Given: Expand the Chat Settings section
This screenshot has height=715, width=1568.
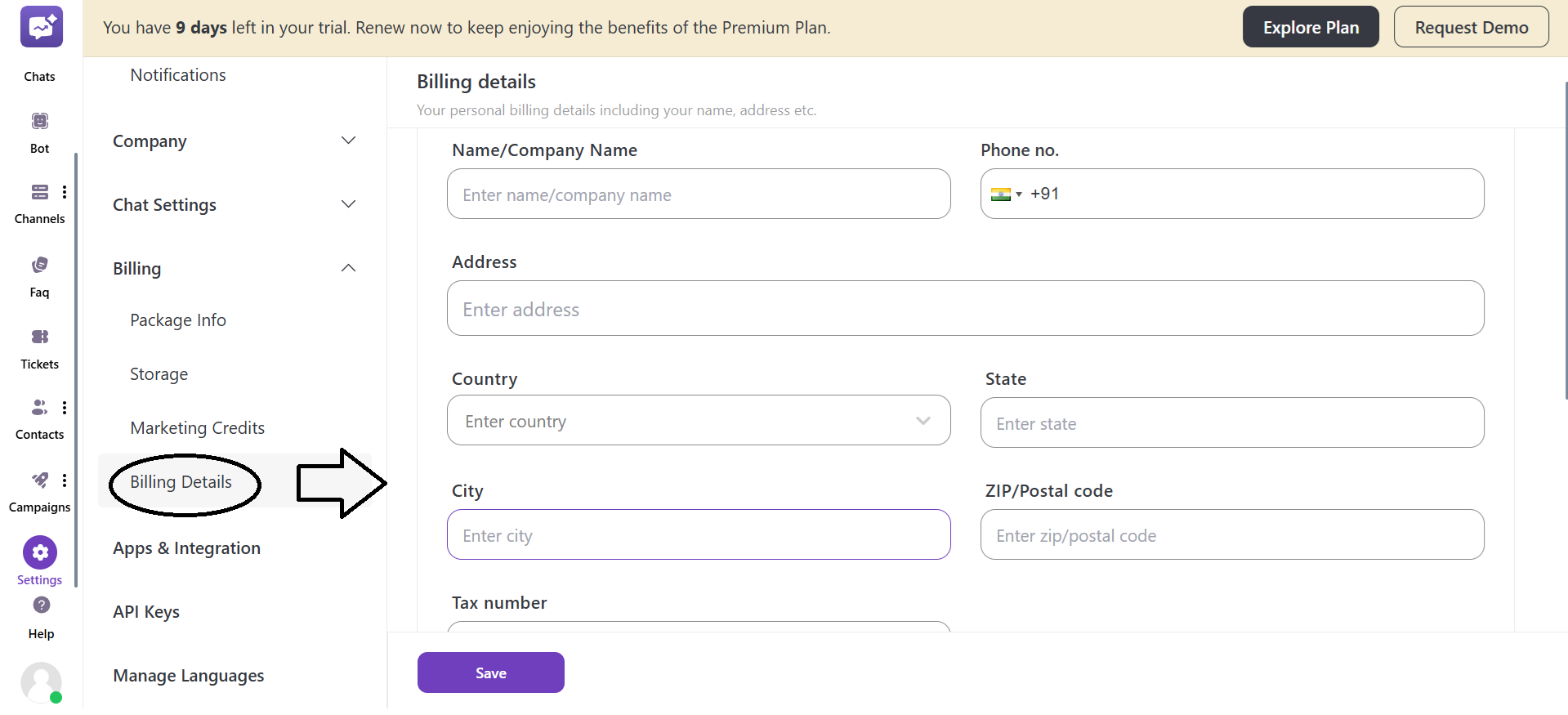Looking at the screenshot, I should pyautogui.click(x=348, y=204).
